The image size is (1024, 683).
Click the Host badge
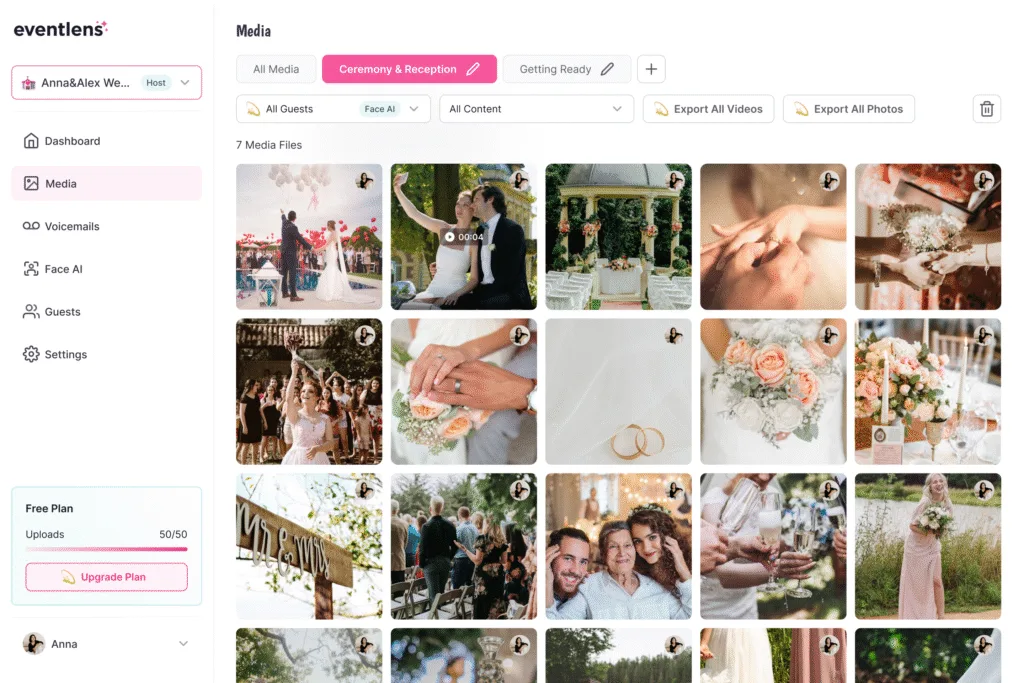156,83
